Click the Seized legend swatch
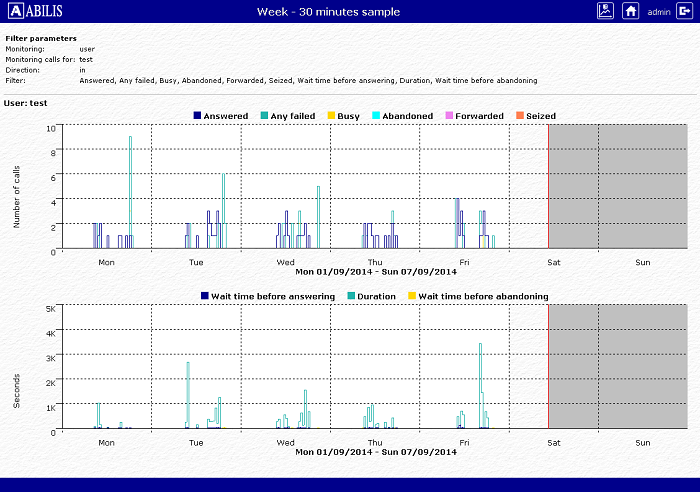Viewport: 700px width, 492px height. point(520,116)
